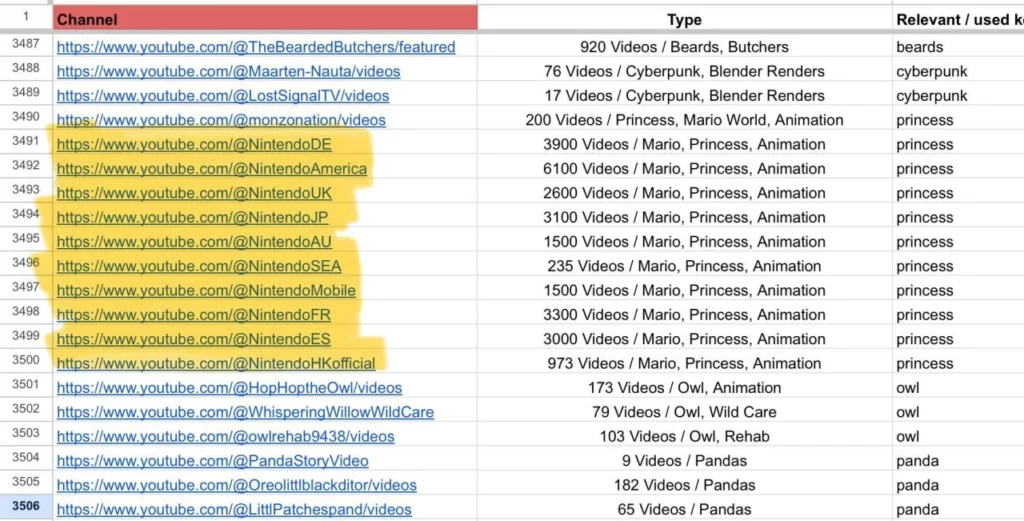The width and height of the screenshot is (1024, 521).
Task: Select row header 3500
Action: click(26, 360)
